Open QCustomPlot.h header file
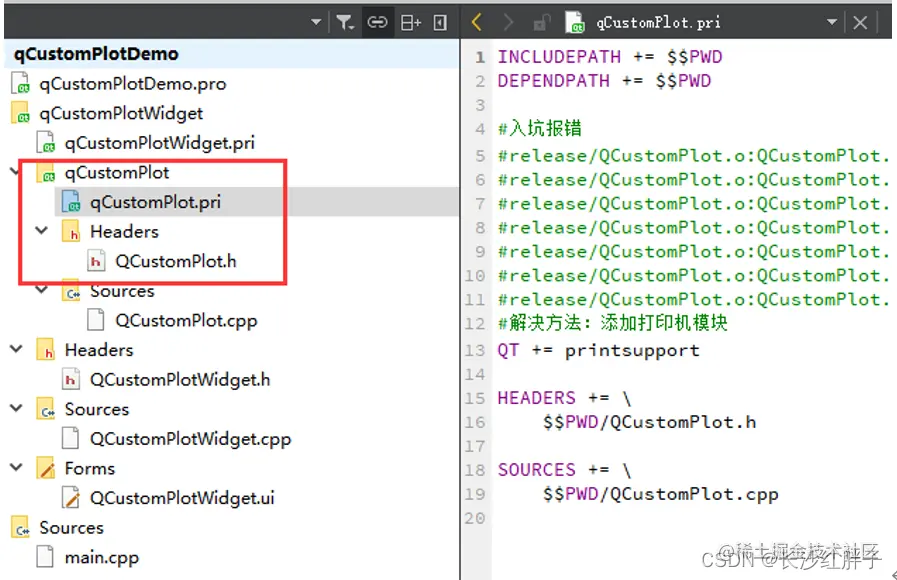 (176, 261)
